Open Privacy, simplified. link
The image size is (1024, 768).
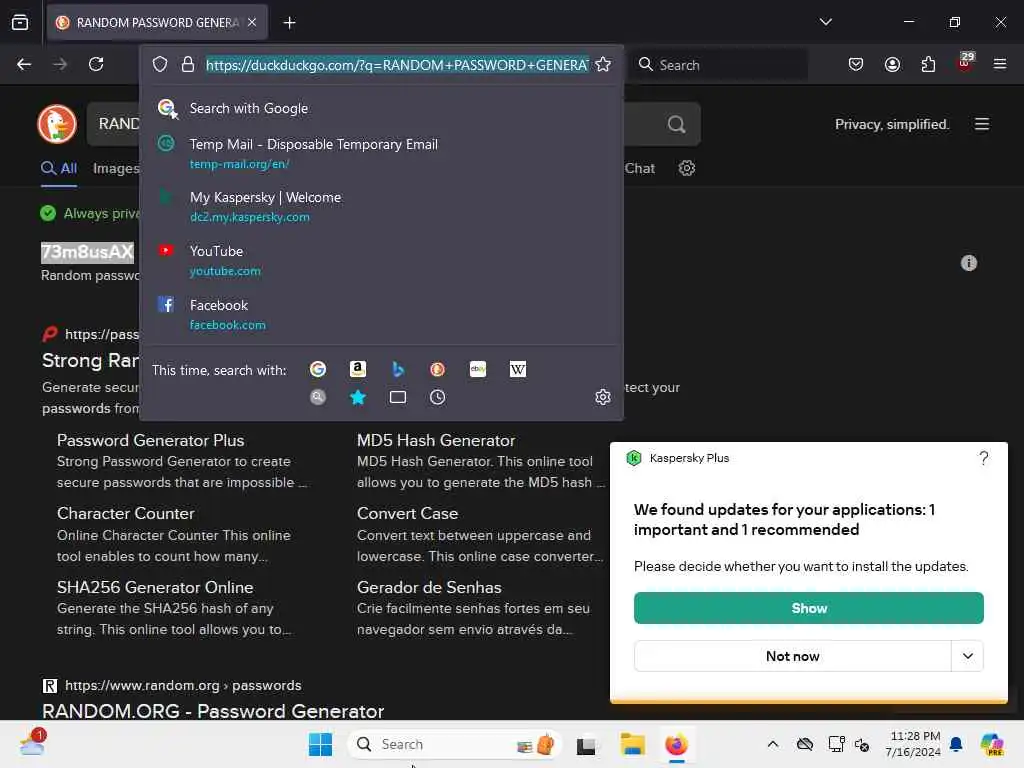[891, 124]
